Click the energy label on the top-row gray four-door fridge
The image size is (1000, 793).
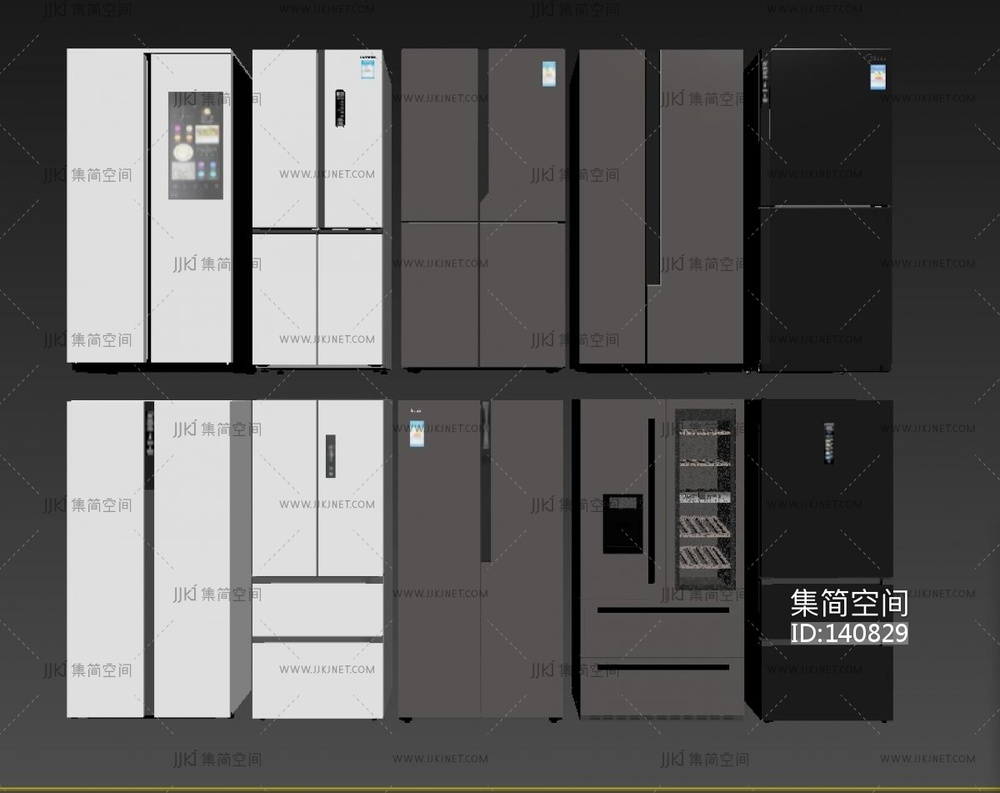tap(550, 76)
